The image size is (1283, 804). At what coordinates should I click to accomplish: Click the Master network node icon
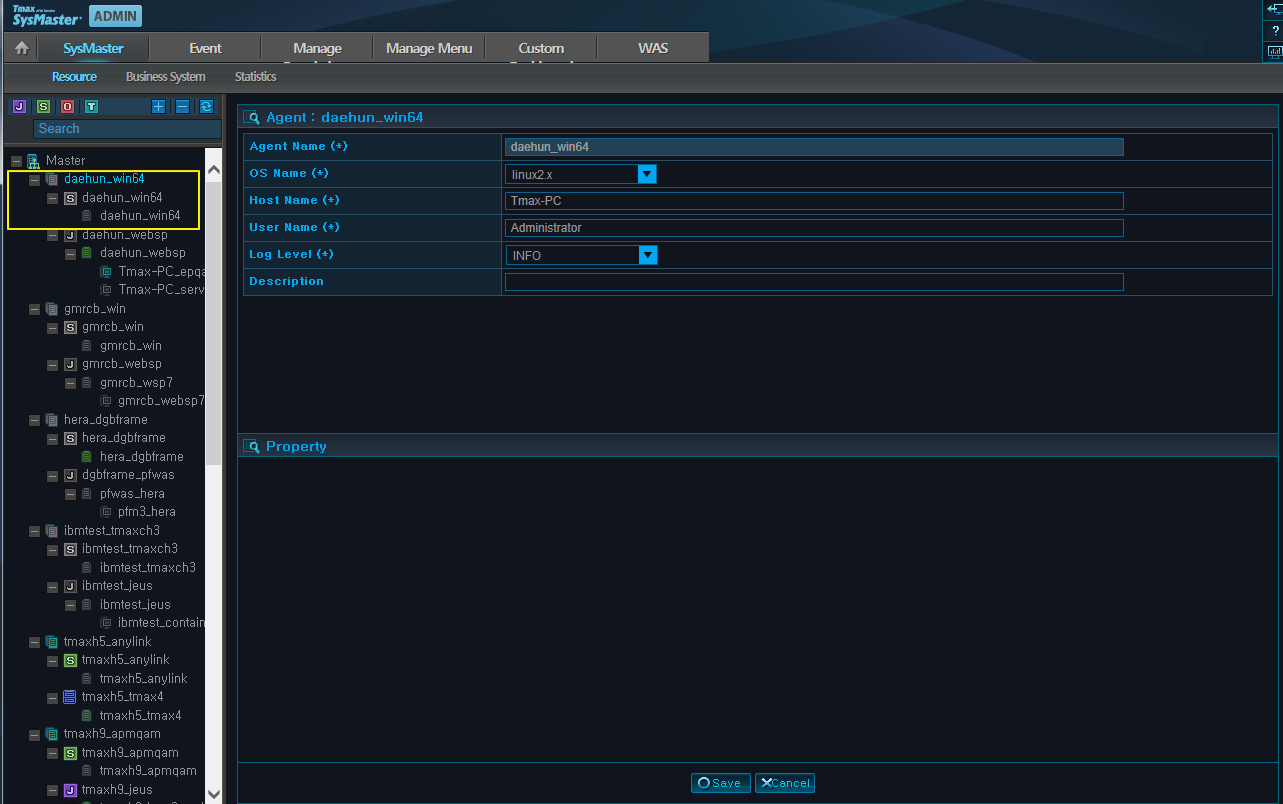[x=33, y=160]
